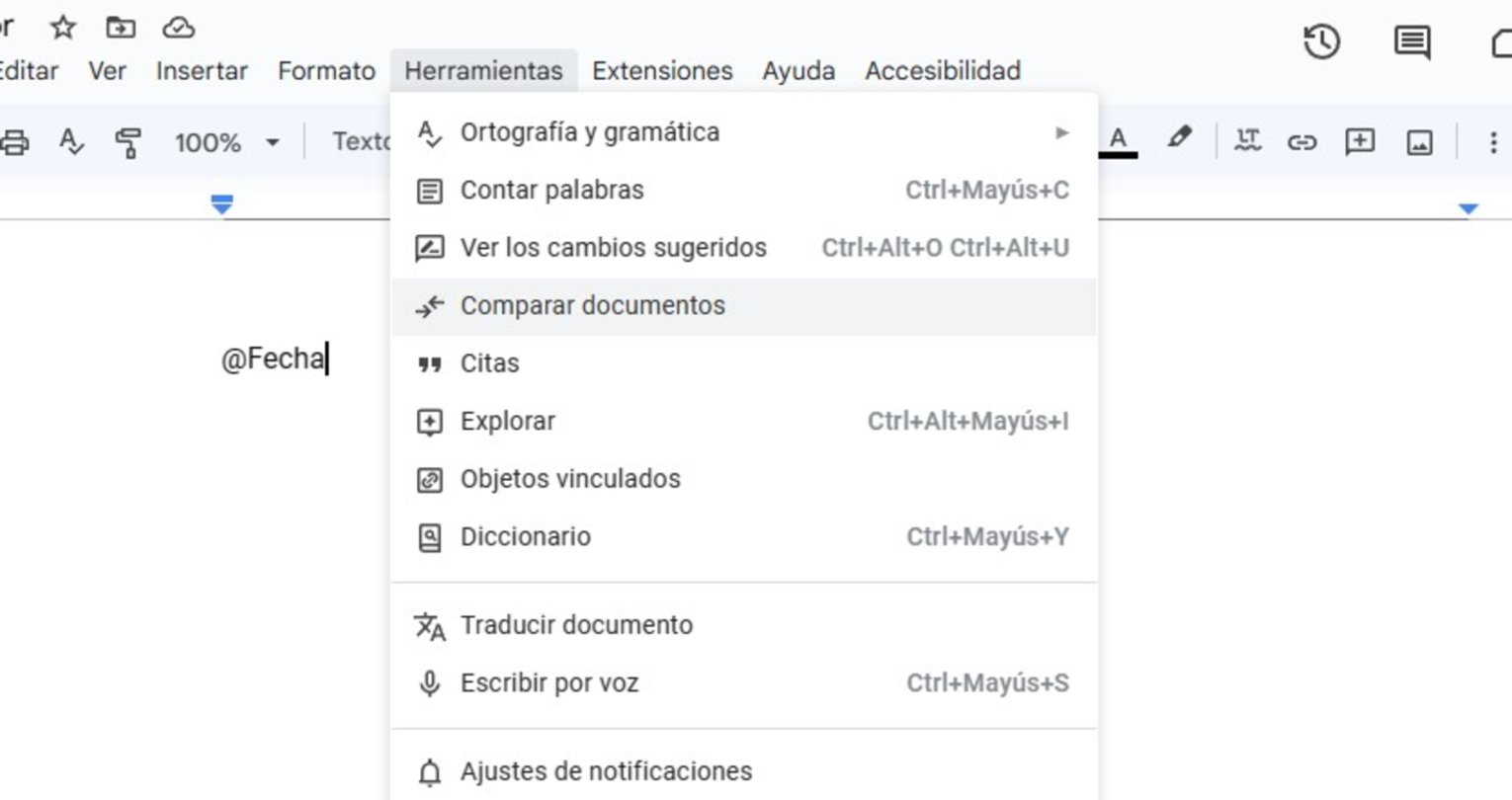Click the right indent marker on ruler
1512x800 pixels.
click(x=1469, y=208)
